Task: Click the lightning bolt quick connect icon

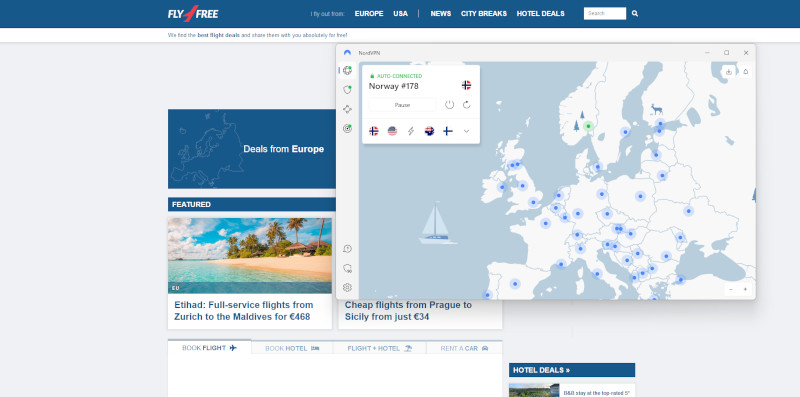Action: click(x=411, y=131)
